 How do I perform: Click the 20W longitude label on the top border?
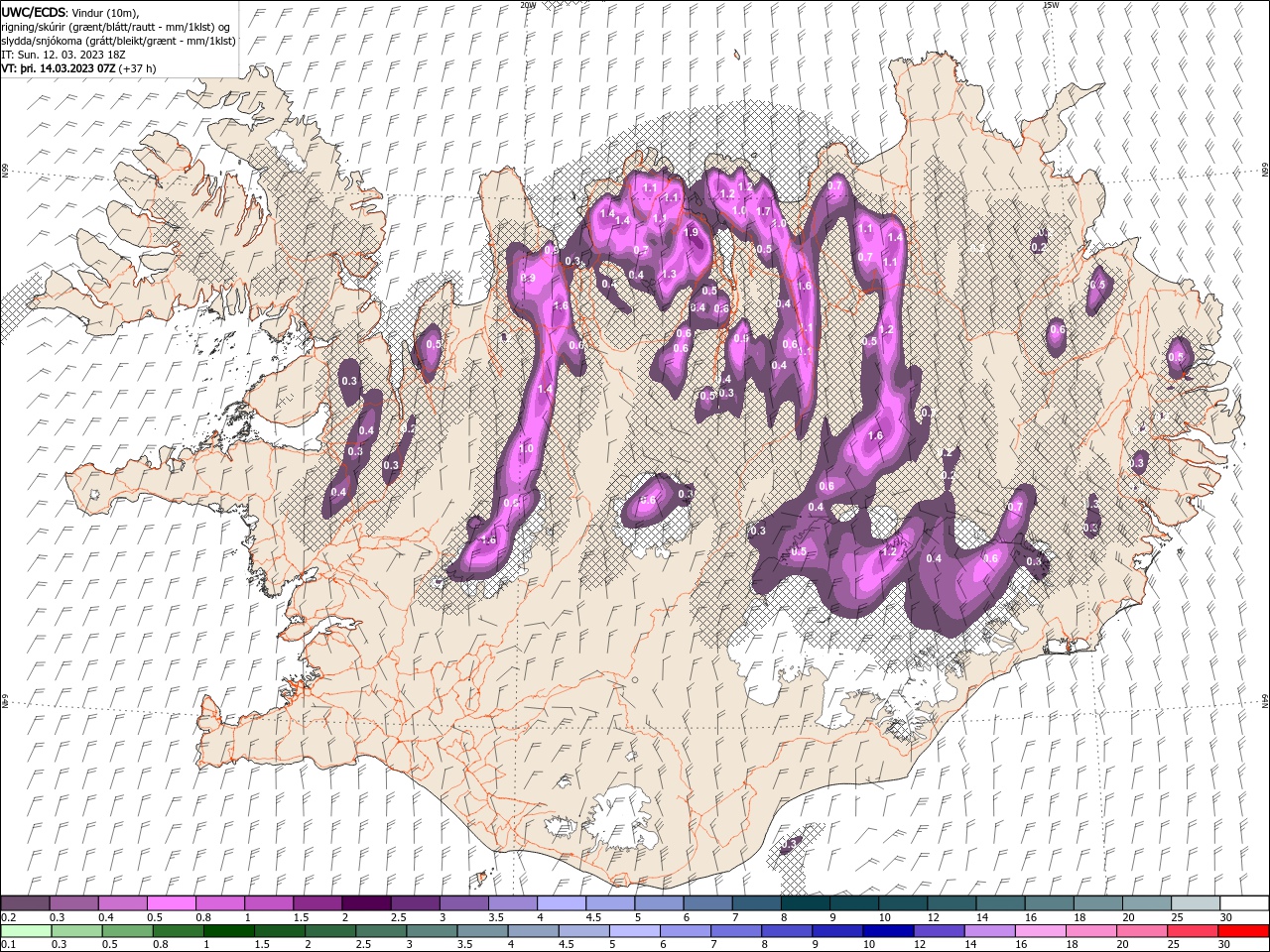(x=528, y=5)
